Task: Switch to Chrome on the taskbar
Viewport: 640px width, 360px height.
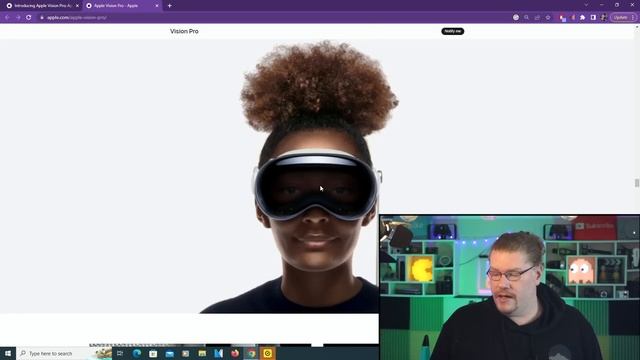Action: pos(251,353)
